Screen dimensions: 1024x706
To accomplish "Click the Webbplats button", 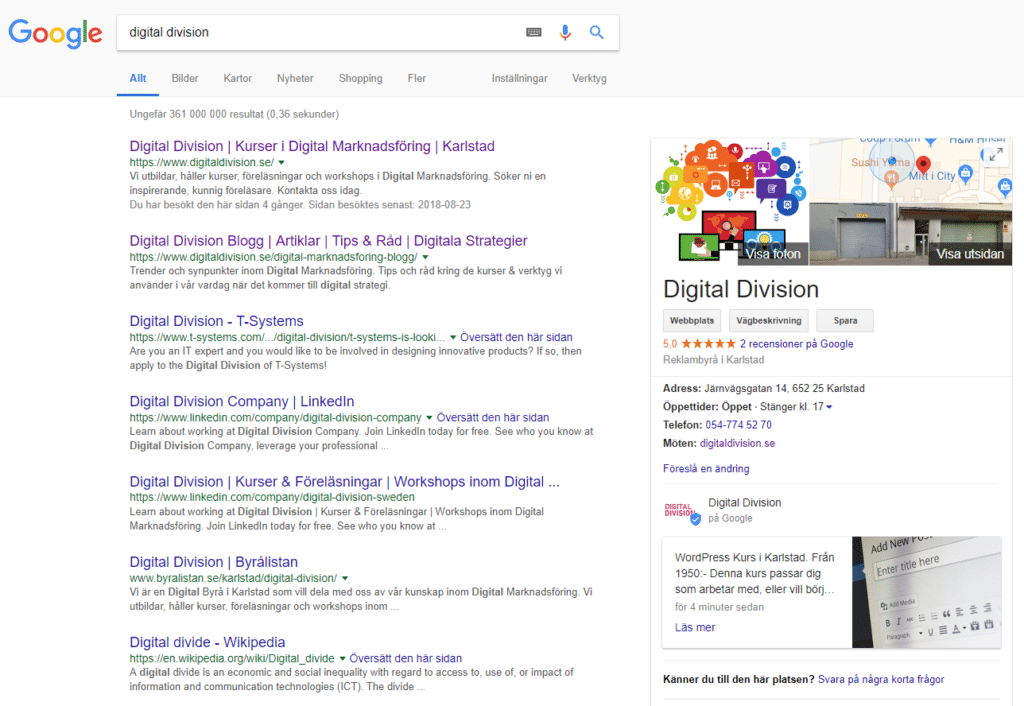I will point(692,321).
